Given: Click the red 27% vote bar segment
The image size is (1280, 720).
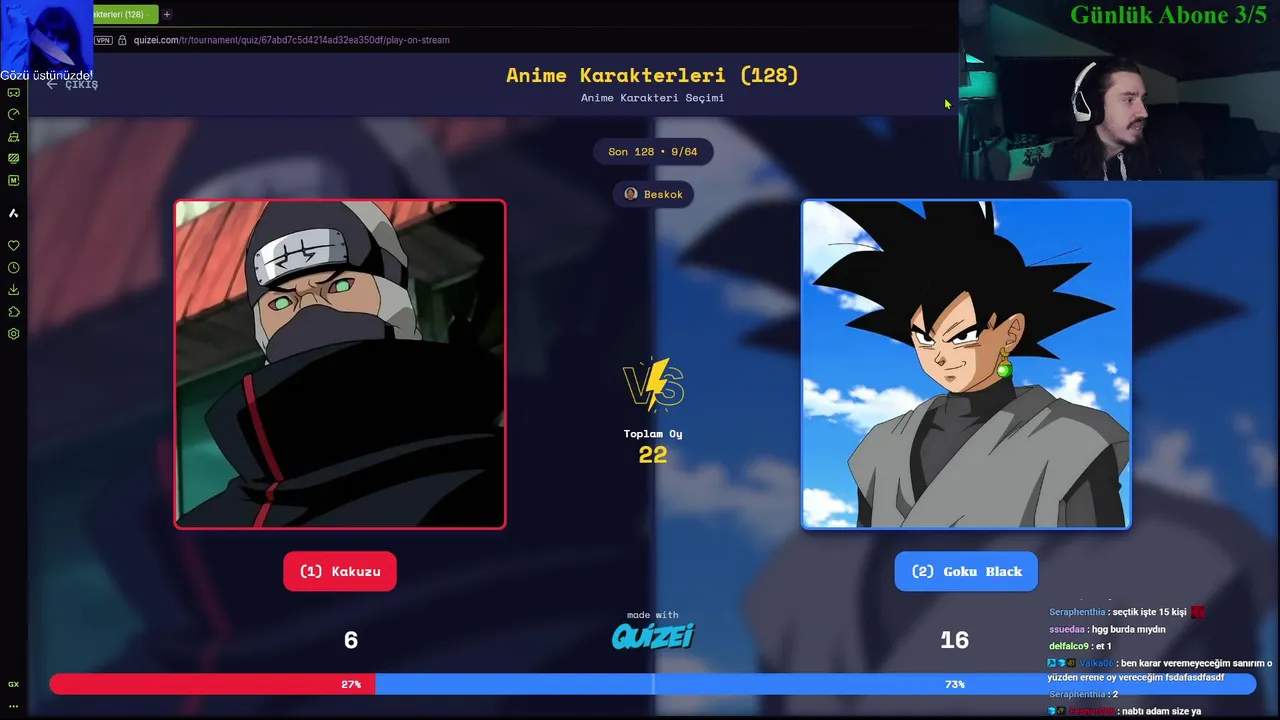Looking at the screenshot, I should tap(212, 684).
